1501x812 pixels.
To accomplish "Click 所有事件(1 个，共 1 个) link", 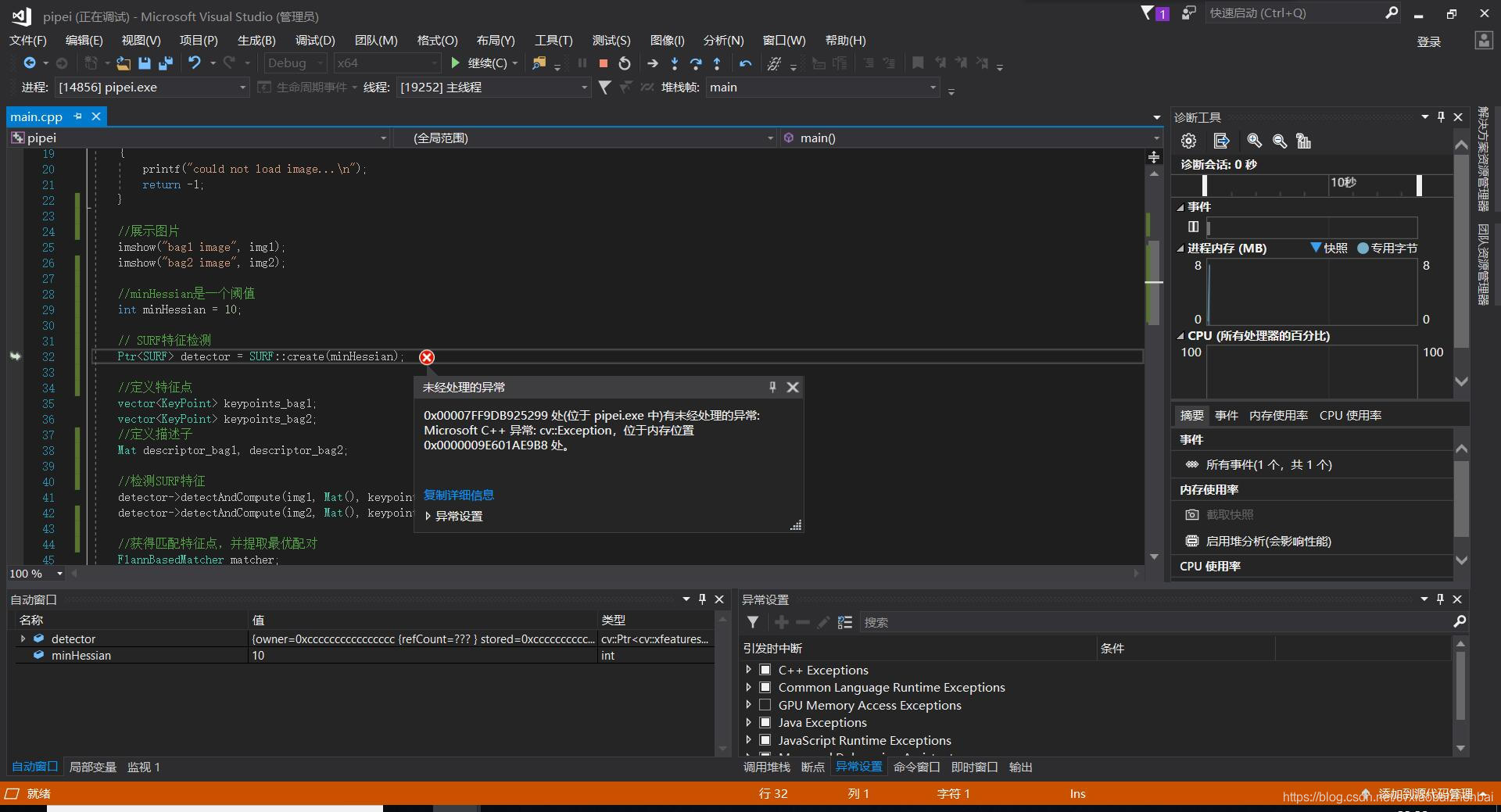I will coord(1269,464).
